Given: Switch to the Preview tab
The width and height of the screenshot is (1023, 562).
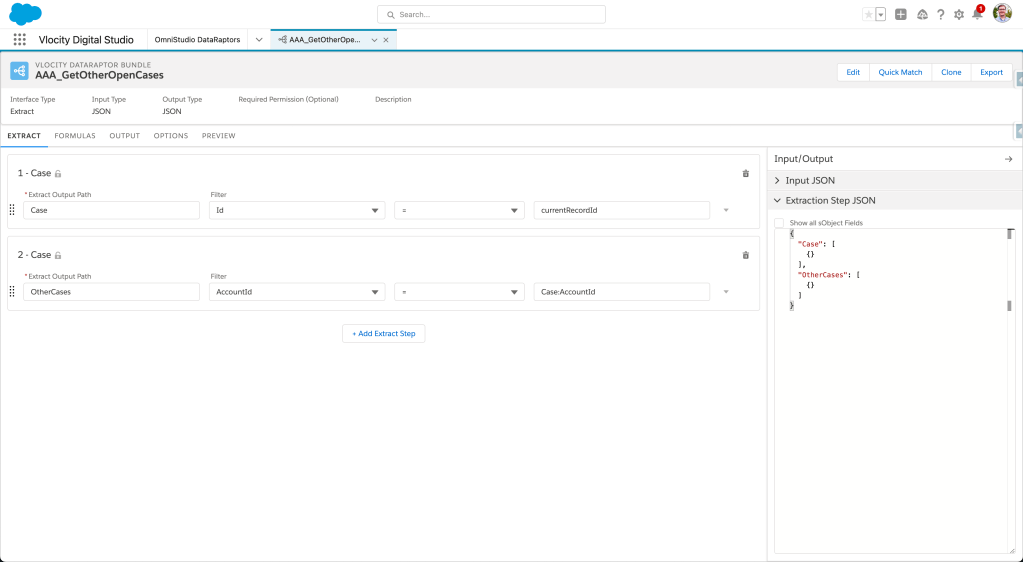Looking at the screenshot, I should [x=218, y=136].
